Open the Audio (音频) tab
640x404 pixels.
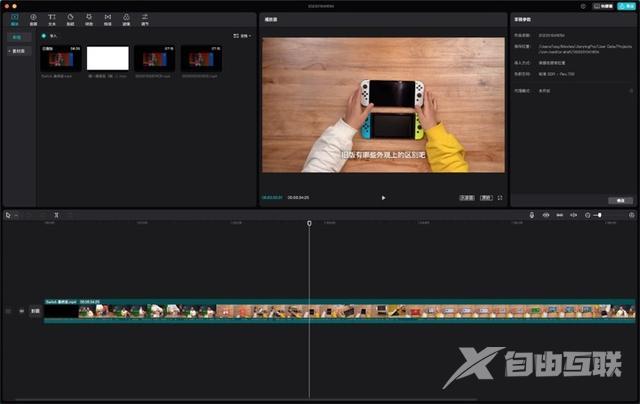33,19
